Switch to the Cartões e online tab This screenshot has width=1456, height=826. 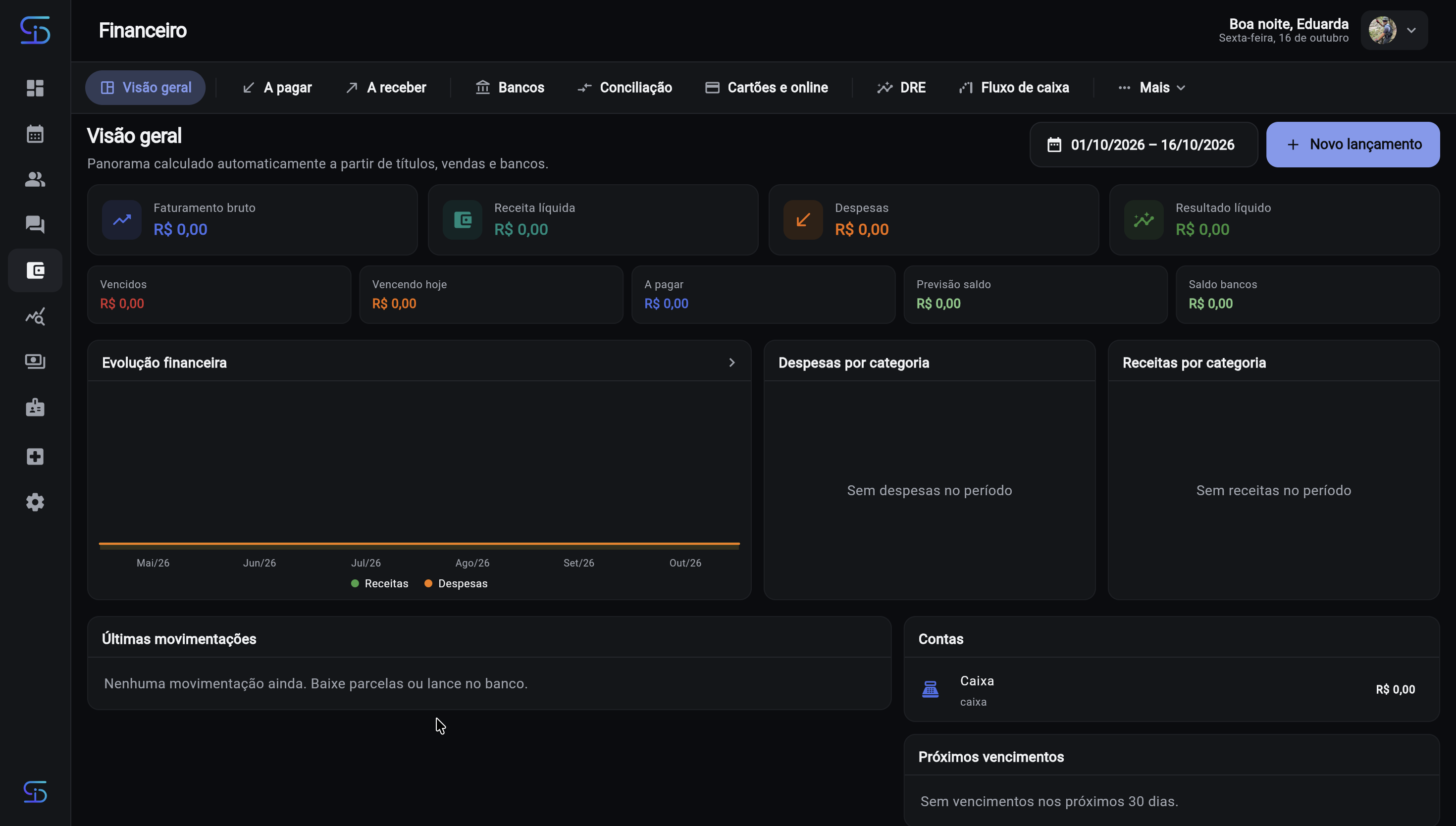(766, 88)
